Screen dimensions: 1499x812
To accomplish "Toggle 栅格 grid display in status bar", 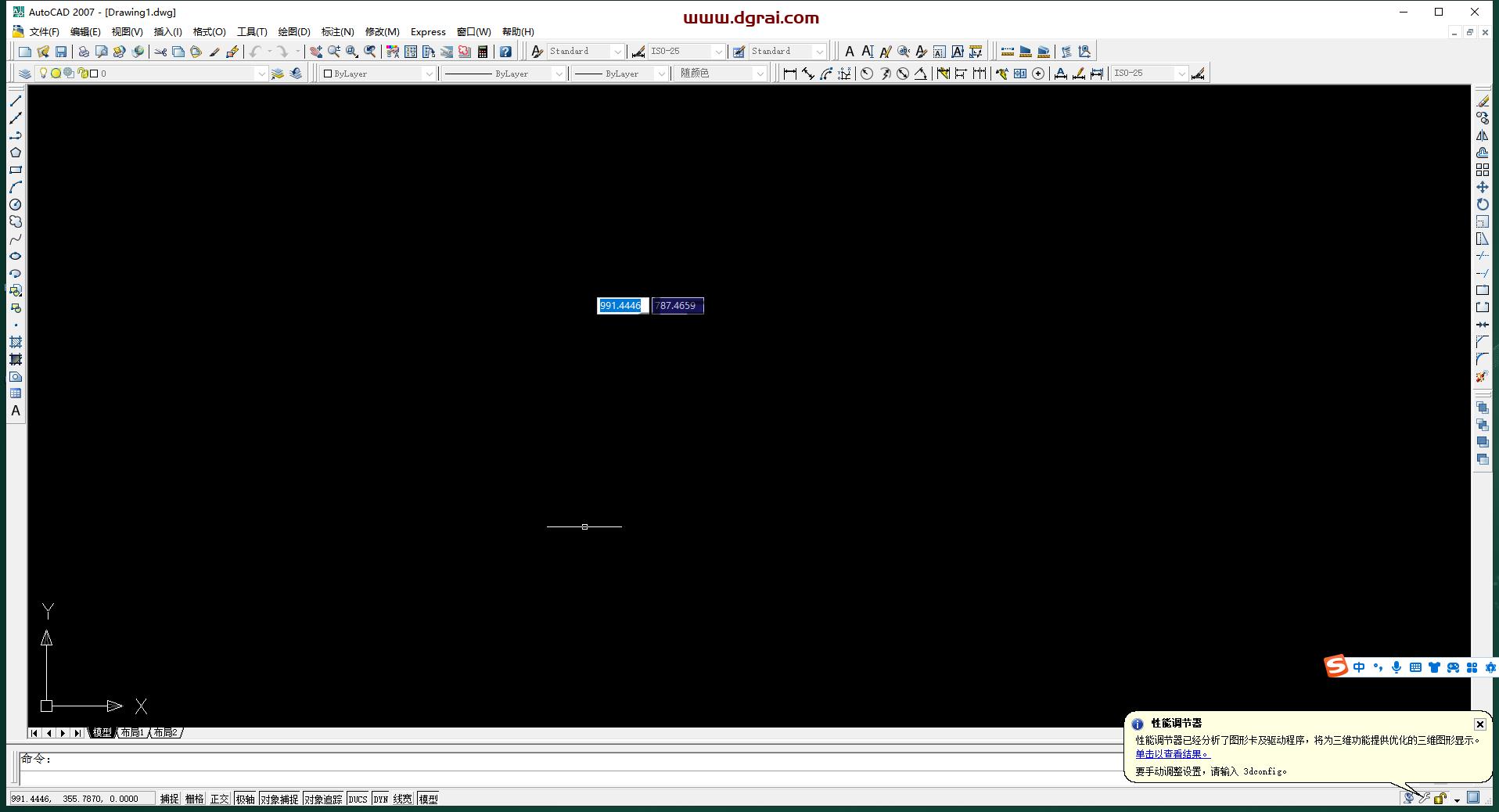I will click(194, 799).
